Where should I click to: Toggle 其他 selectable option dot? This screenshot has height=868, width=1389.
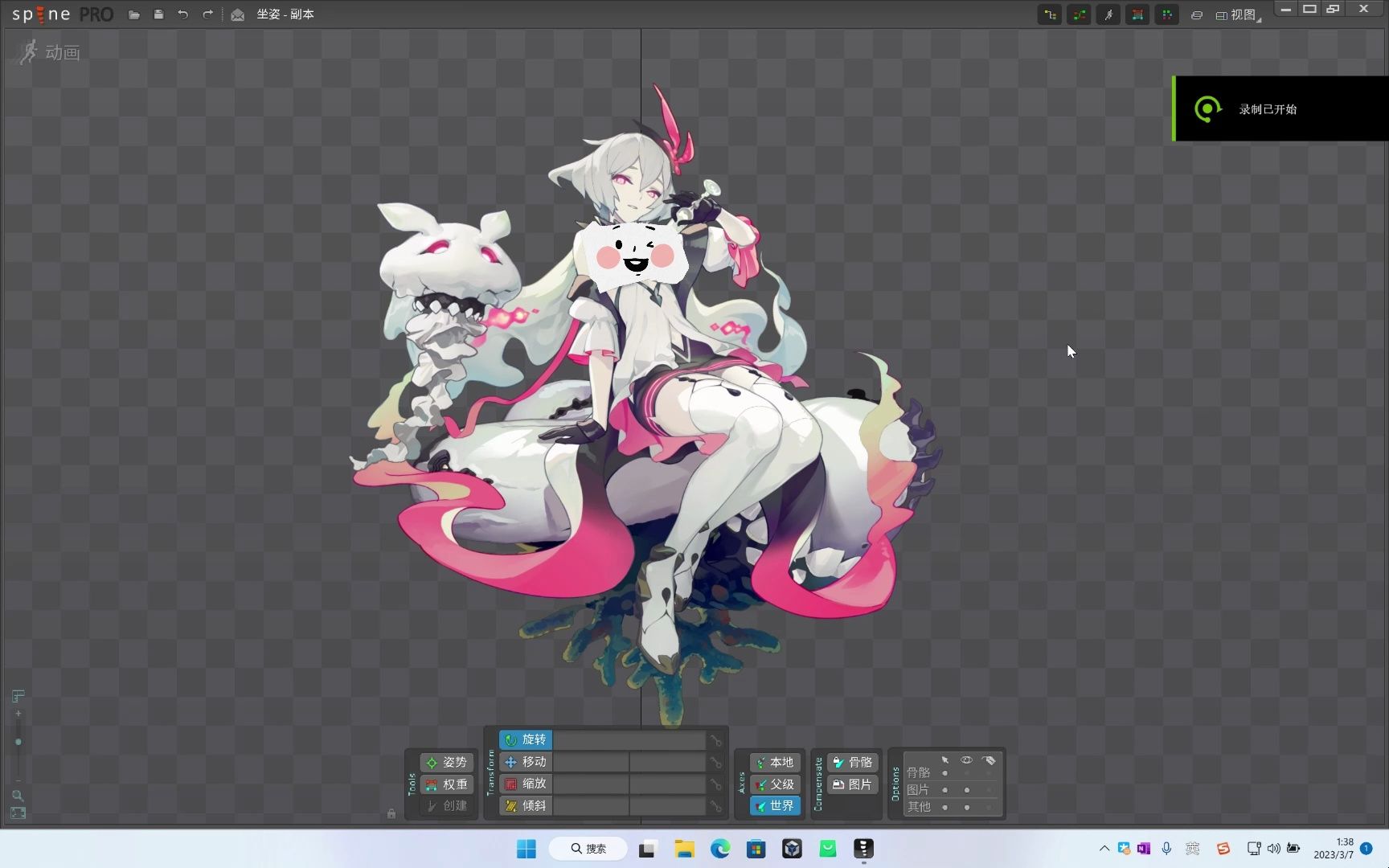click(x=945, y=807)
